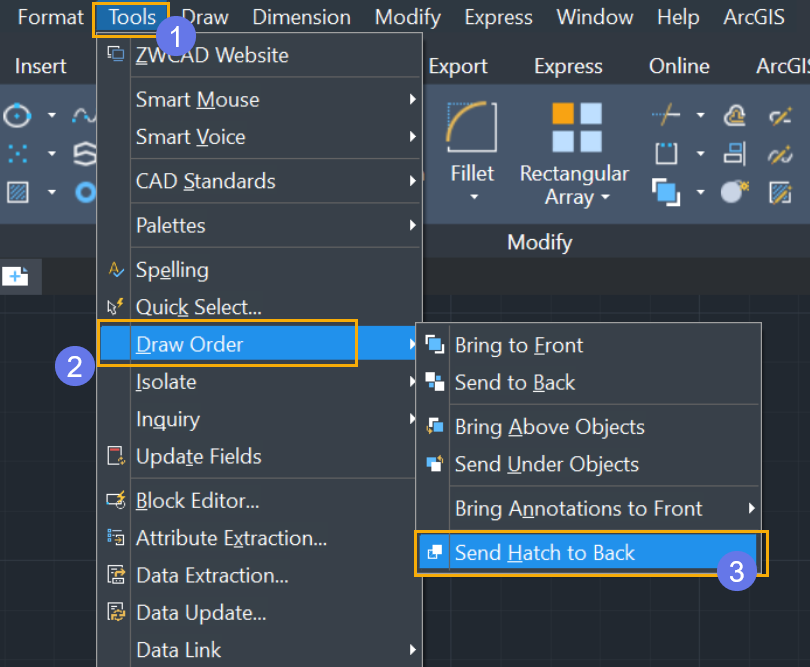Click the Spelling check icon
Viewport: 810px width, 667px height.
(x=115, y=269)
